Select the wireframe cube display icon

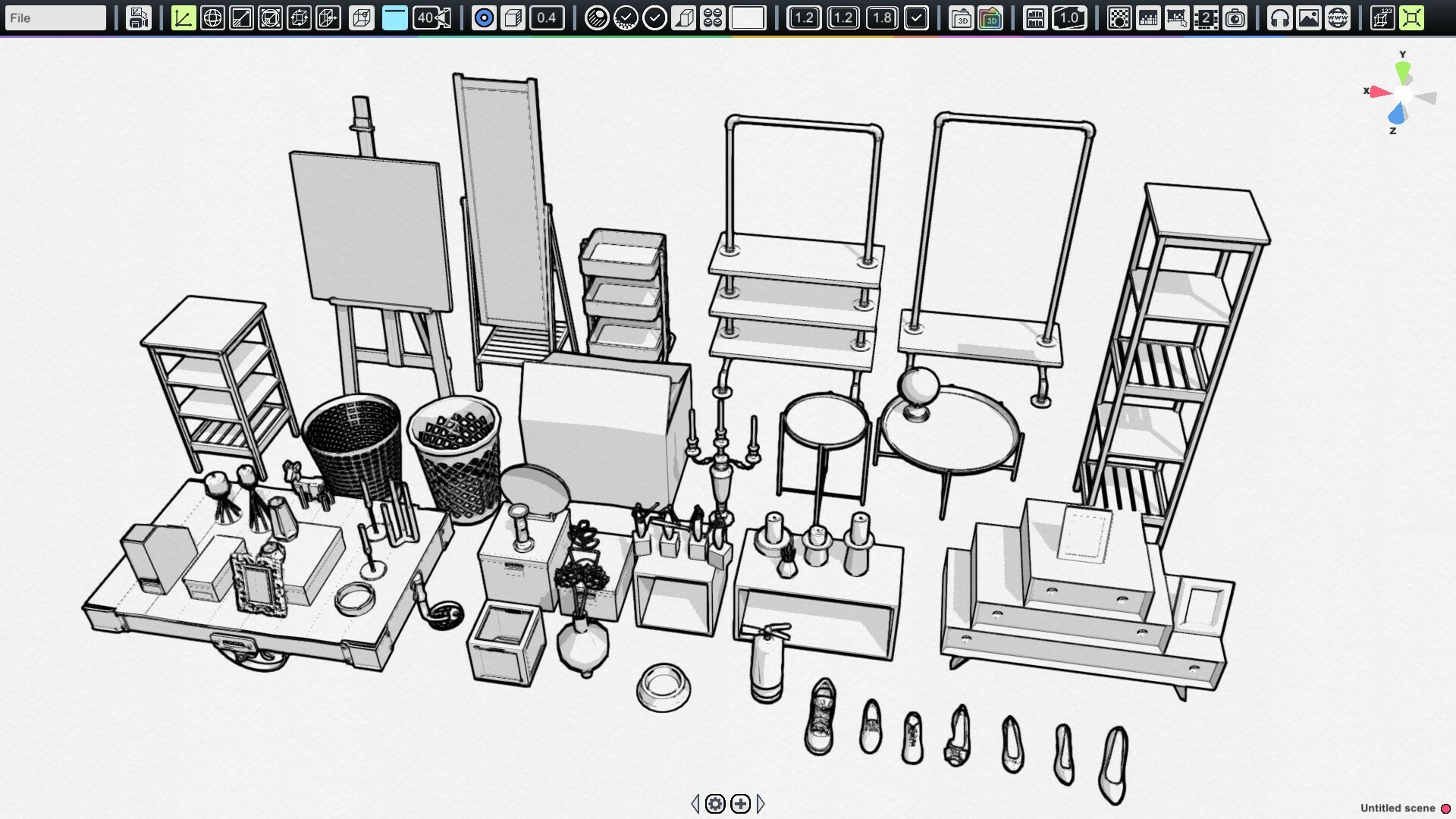[x=362, y=17]
